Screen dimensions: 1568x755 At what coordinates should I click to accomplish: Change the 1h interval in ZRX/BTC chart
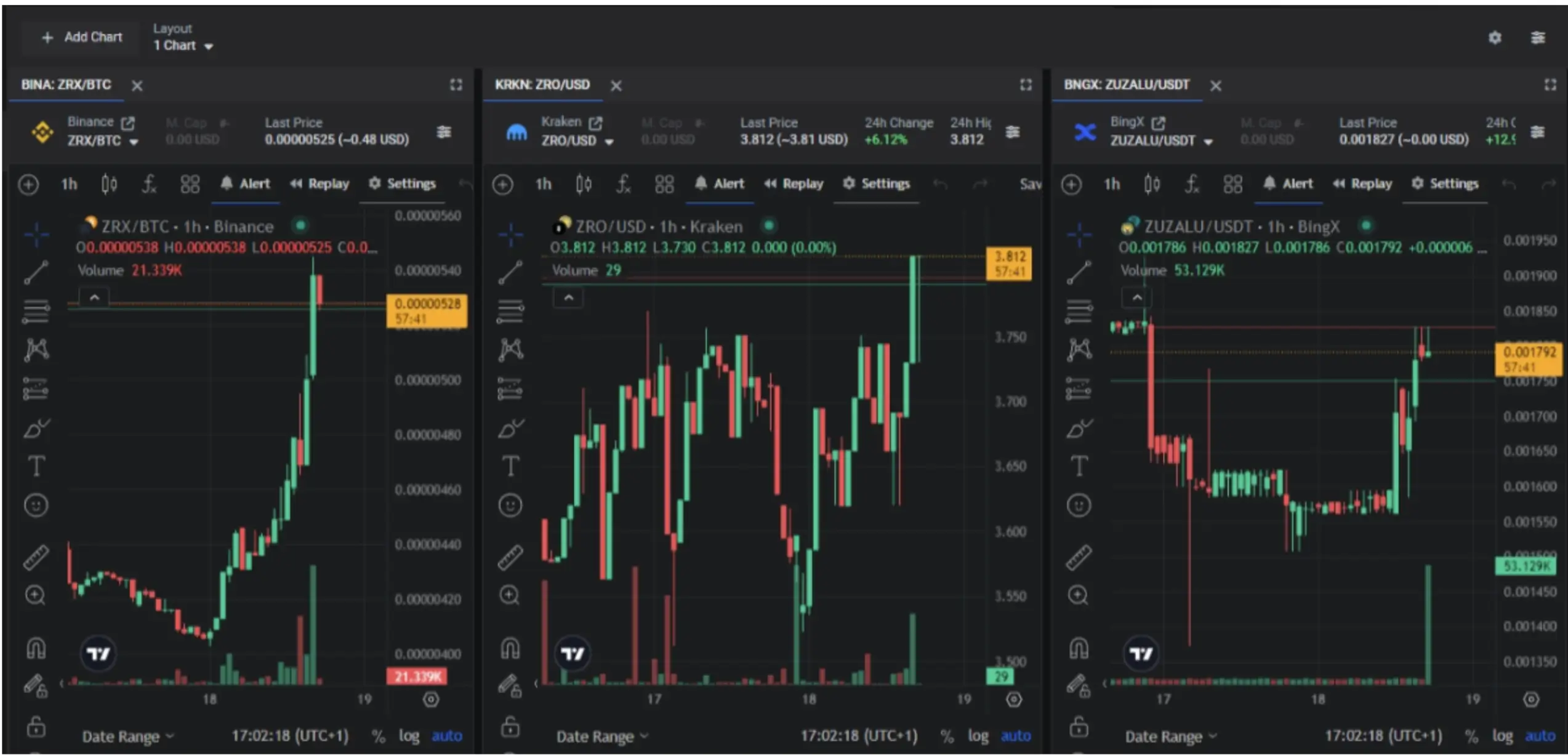[69, 184]
